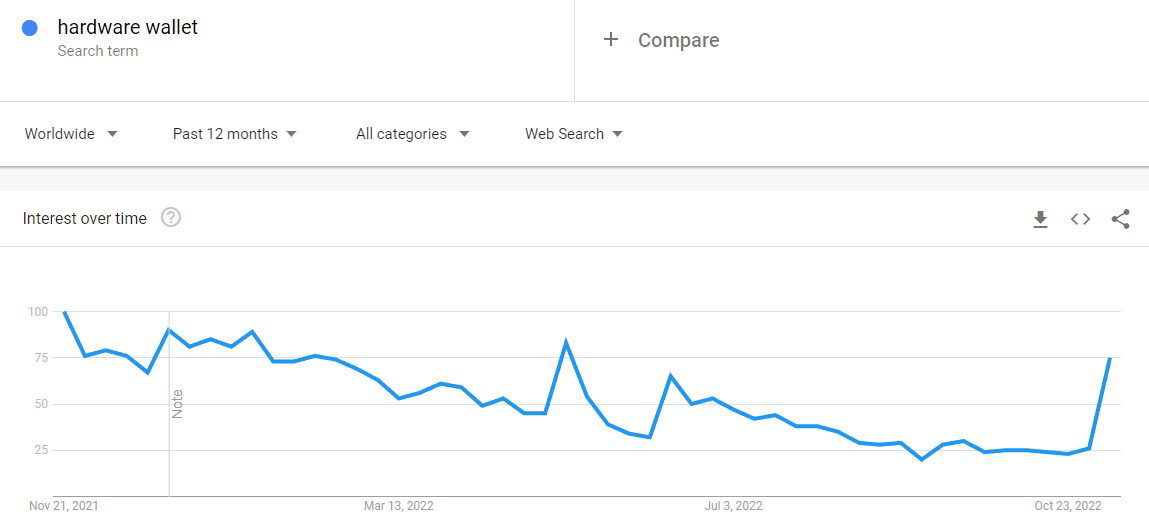Click the Note marker on the chart
The width and height of the screenshot is (1149, 529).
(x=177, y=404)
